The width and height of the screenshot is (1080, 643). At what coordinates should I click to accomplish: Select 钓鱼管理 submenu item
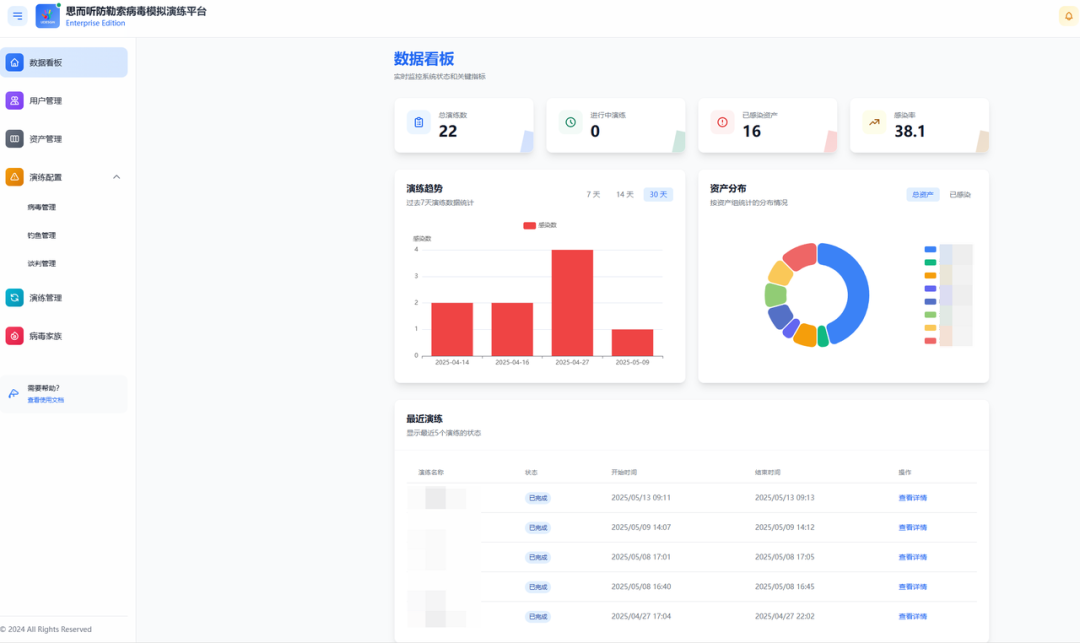click(41, 235)
